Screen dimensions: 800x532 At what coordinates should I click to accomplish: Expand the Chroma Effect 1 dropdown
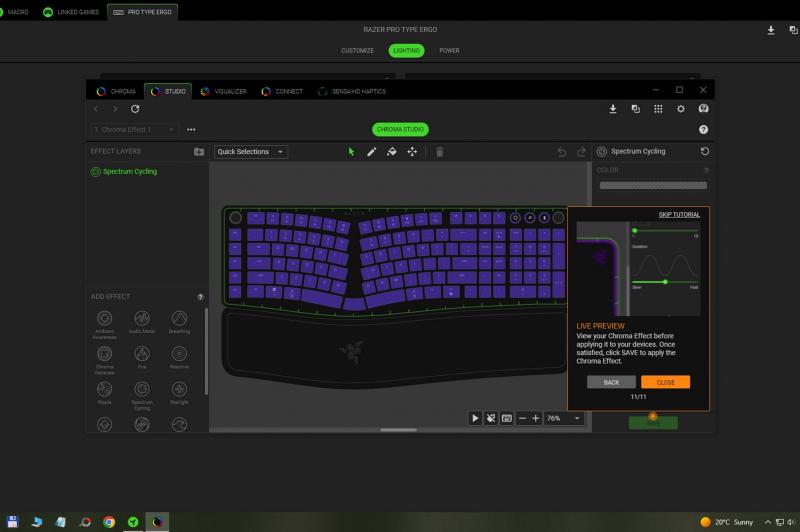134,130
